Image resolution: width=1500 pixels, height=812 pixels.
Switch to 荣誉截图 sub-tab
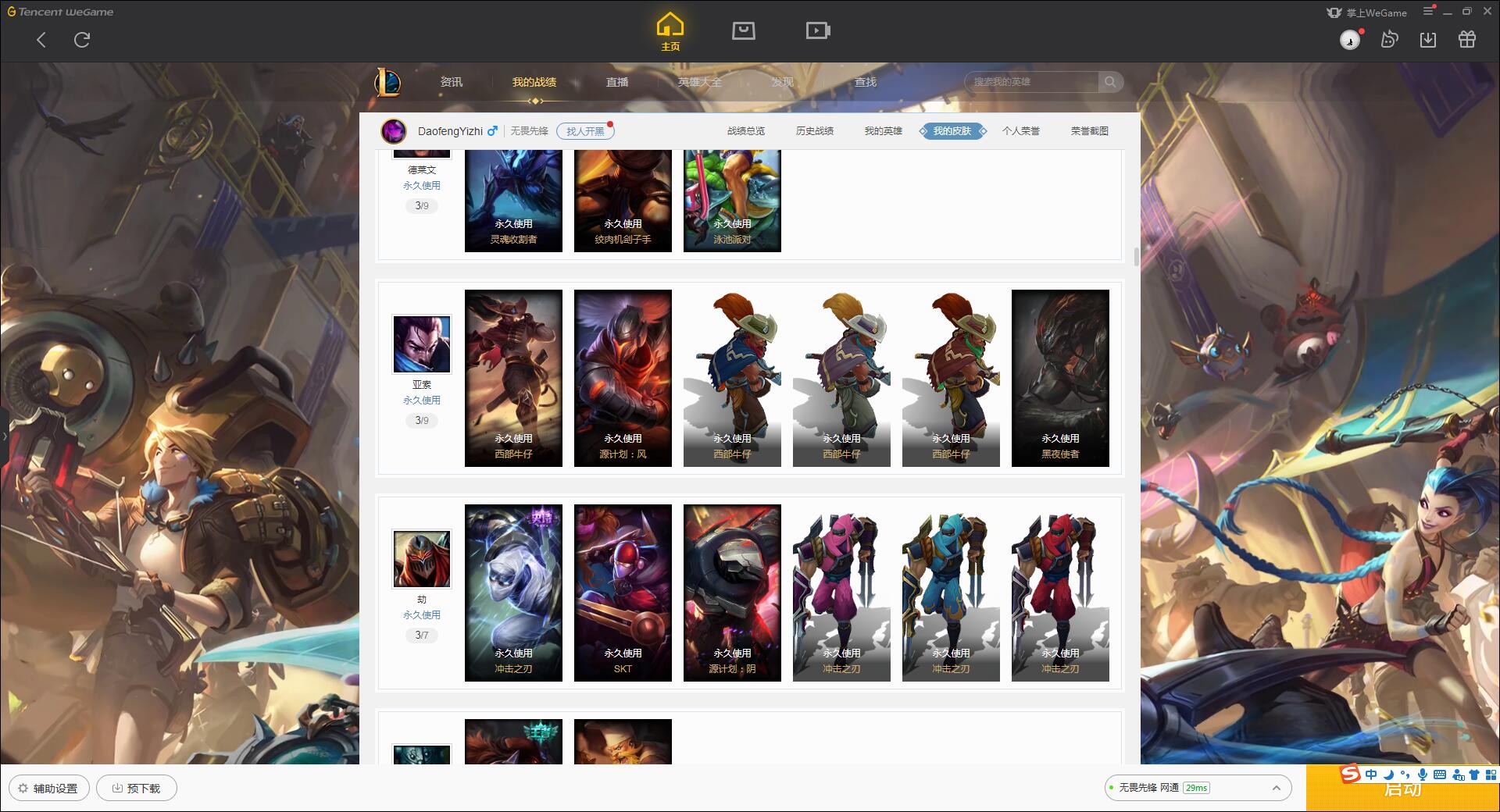tap(1090, 131)
